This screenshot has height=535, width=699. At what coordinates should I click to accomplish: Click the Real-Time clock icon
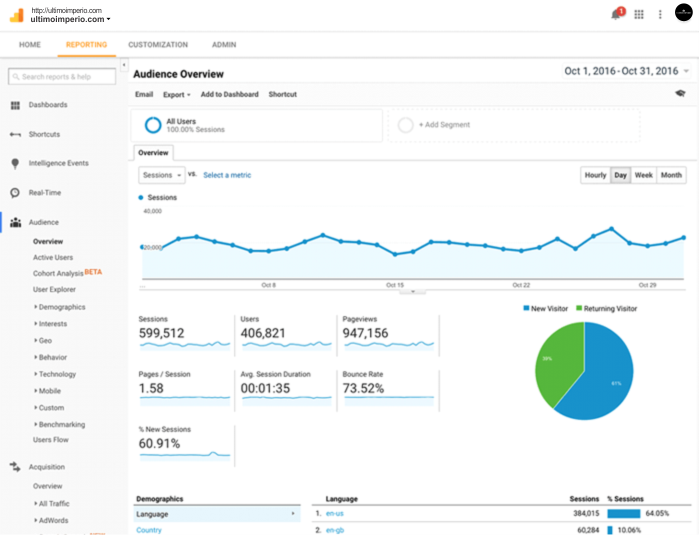tap(15, 193)
